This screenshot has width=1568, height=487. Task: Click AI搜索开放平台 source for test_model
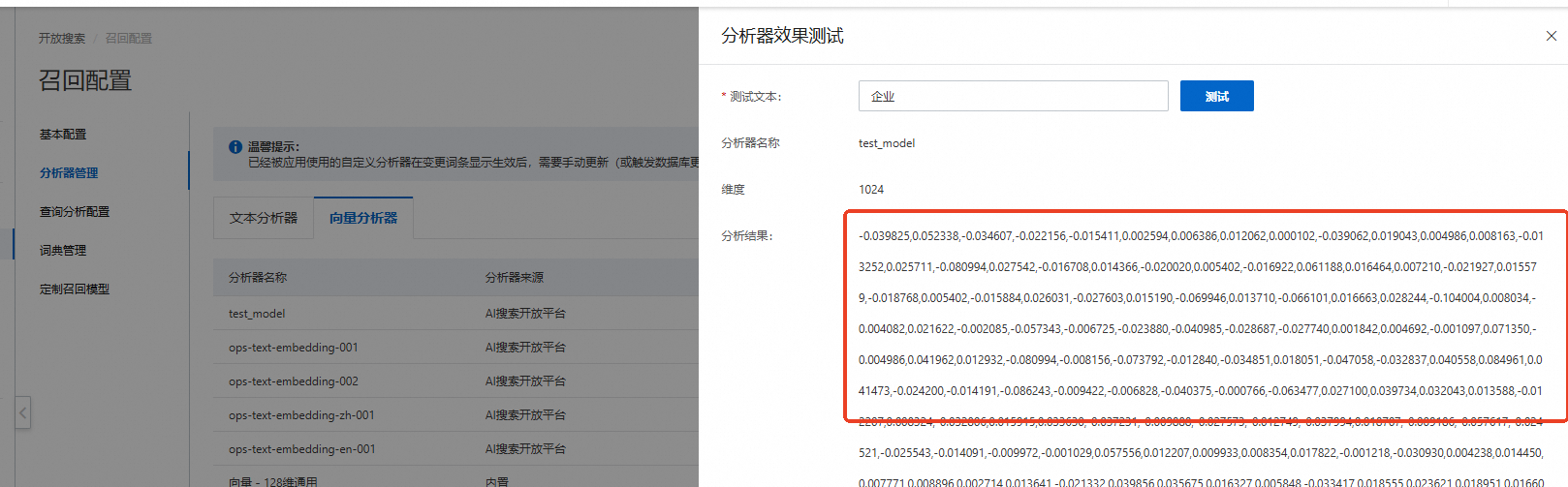coord(525,313)
